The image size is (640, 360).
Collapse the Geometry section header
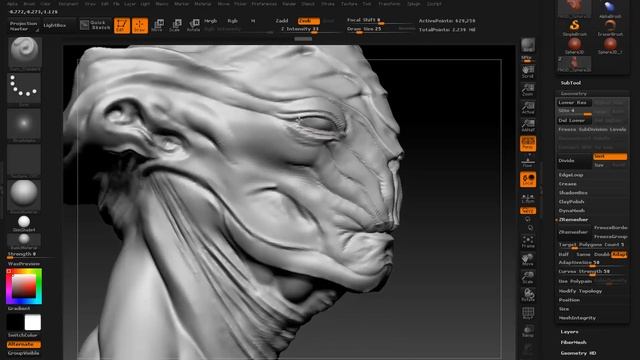(574, 93)
